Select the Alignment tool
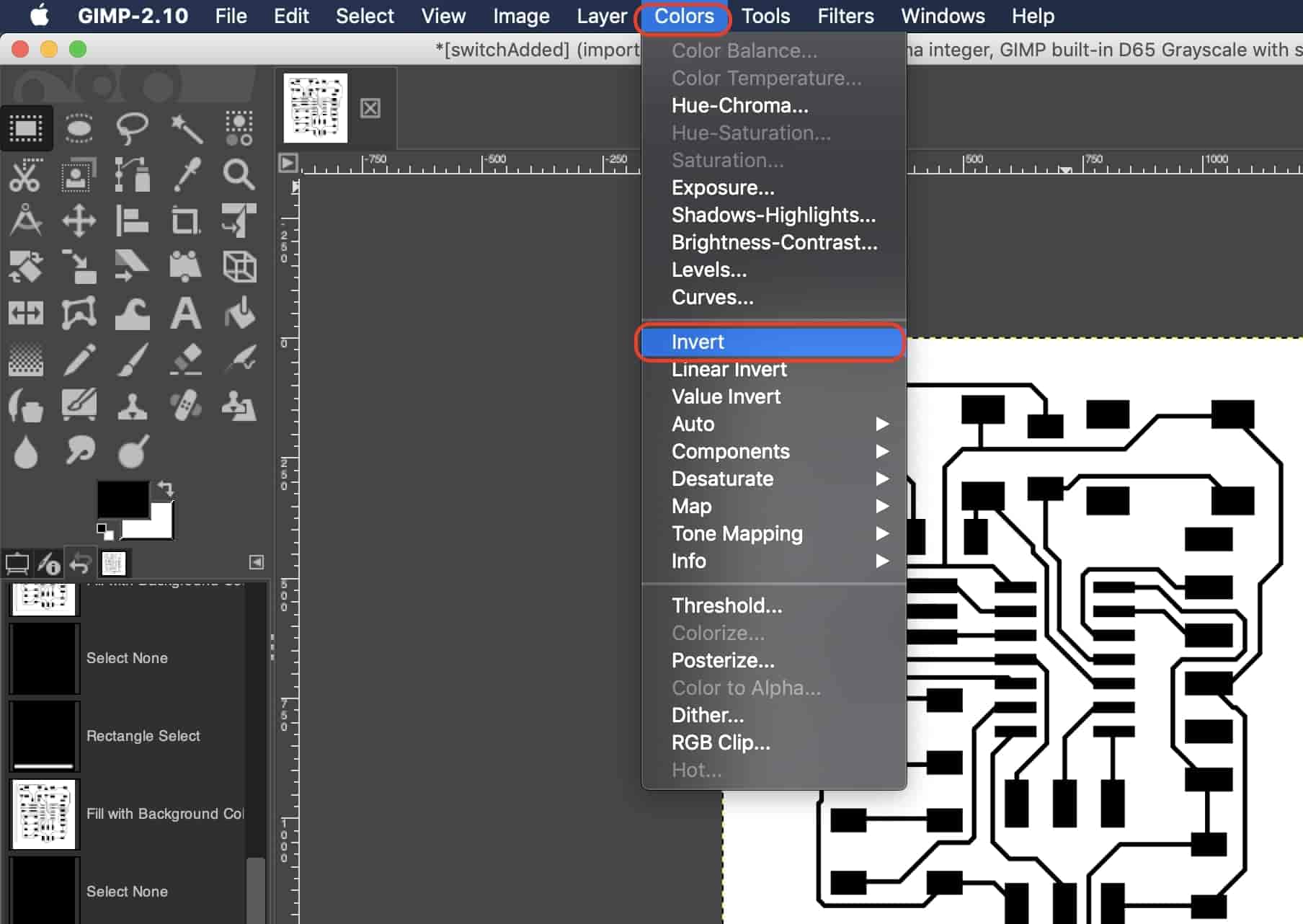 (x=133, y=221)
